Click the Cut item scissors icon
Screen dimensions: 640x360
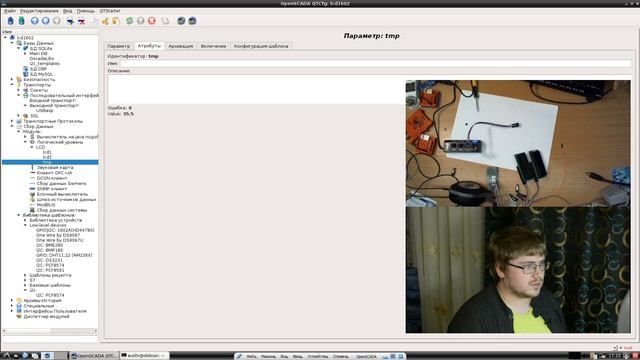105,21
